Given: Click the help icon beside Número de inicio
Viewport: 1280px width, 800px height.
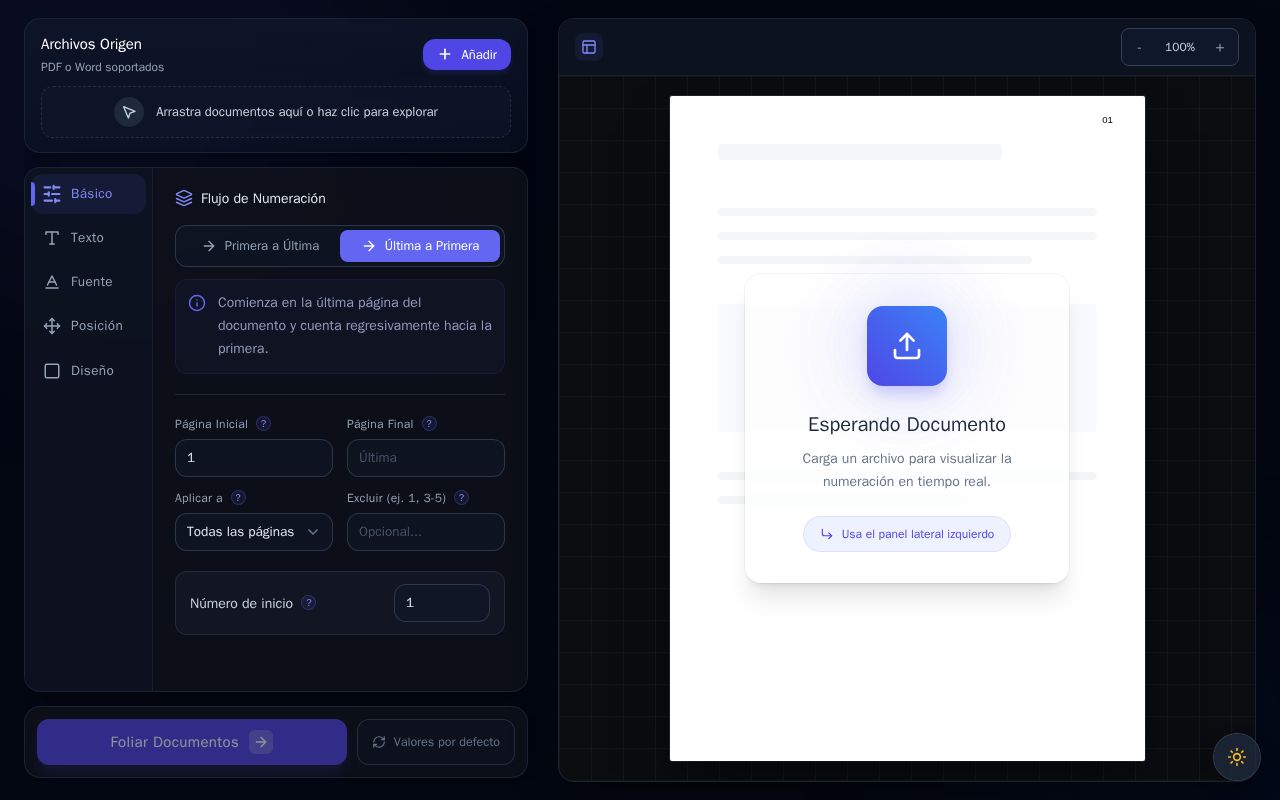Looking at the screenshot, I should tap(308, 603).
